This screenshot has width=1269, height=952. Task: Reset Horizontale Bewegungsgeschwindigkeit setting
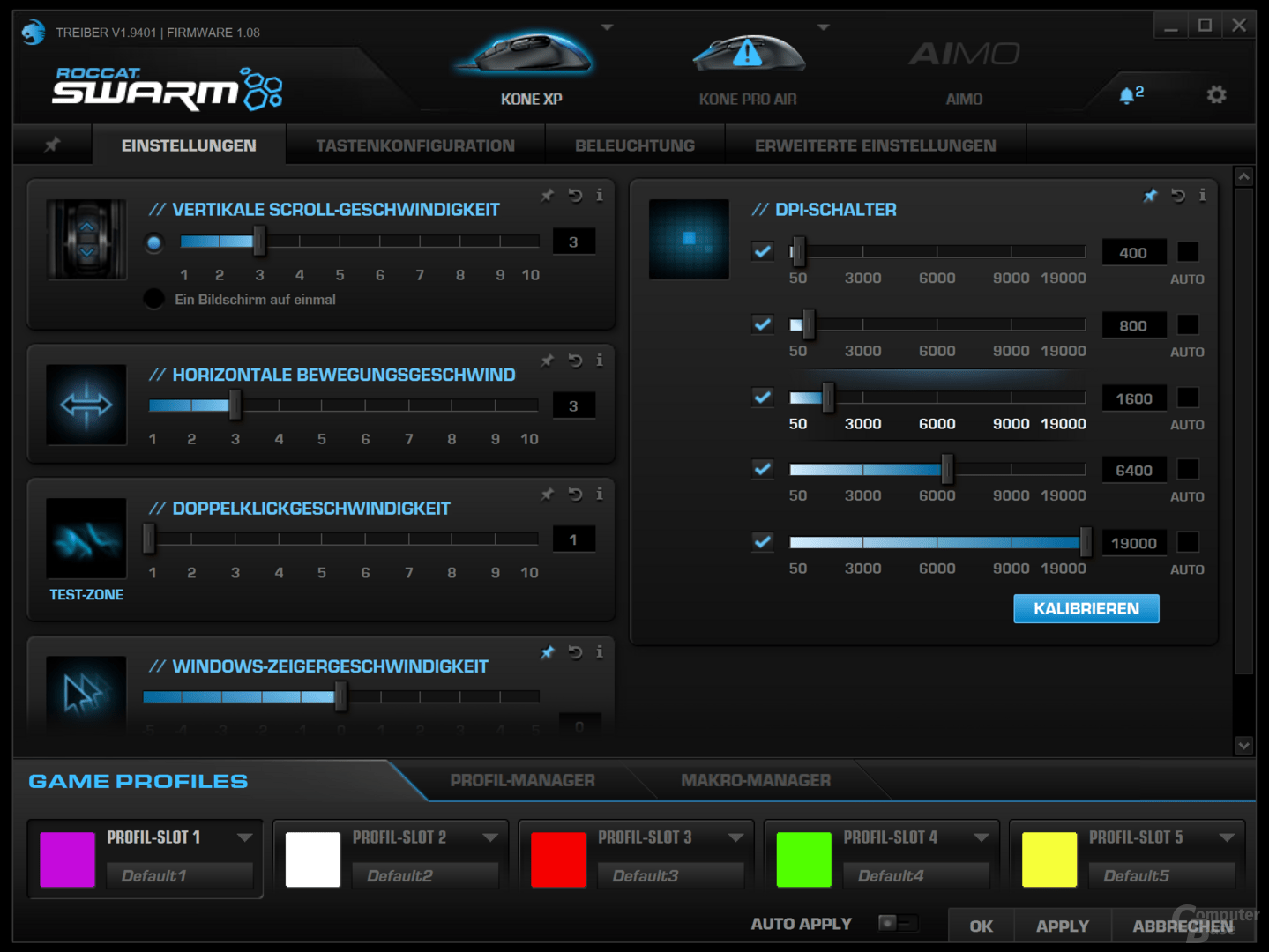[575, 361]
